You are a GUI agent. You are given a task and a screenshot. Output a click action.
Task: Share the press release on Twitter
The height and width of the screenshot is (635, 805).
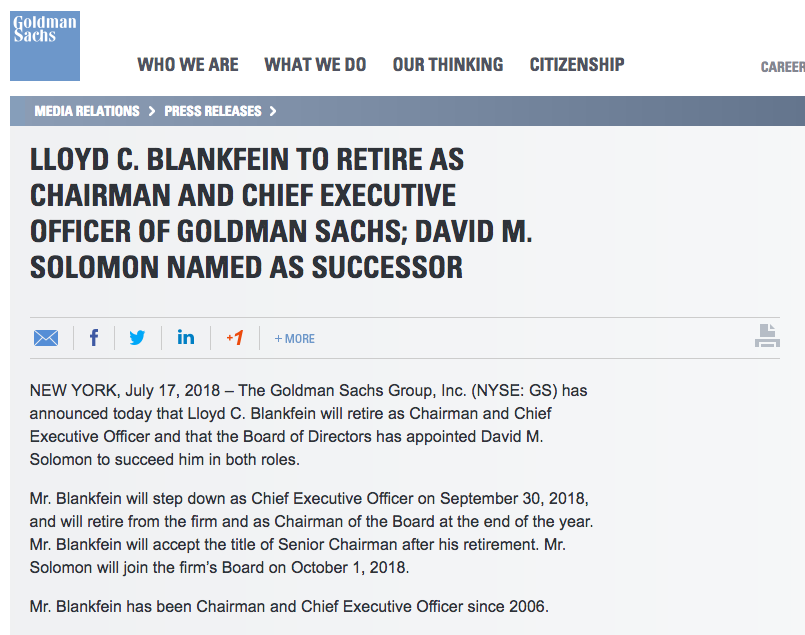[x=137, y=338]
